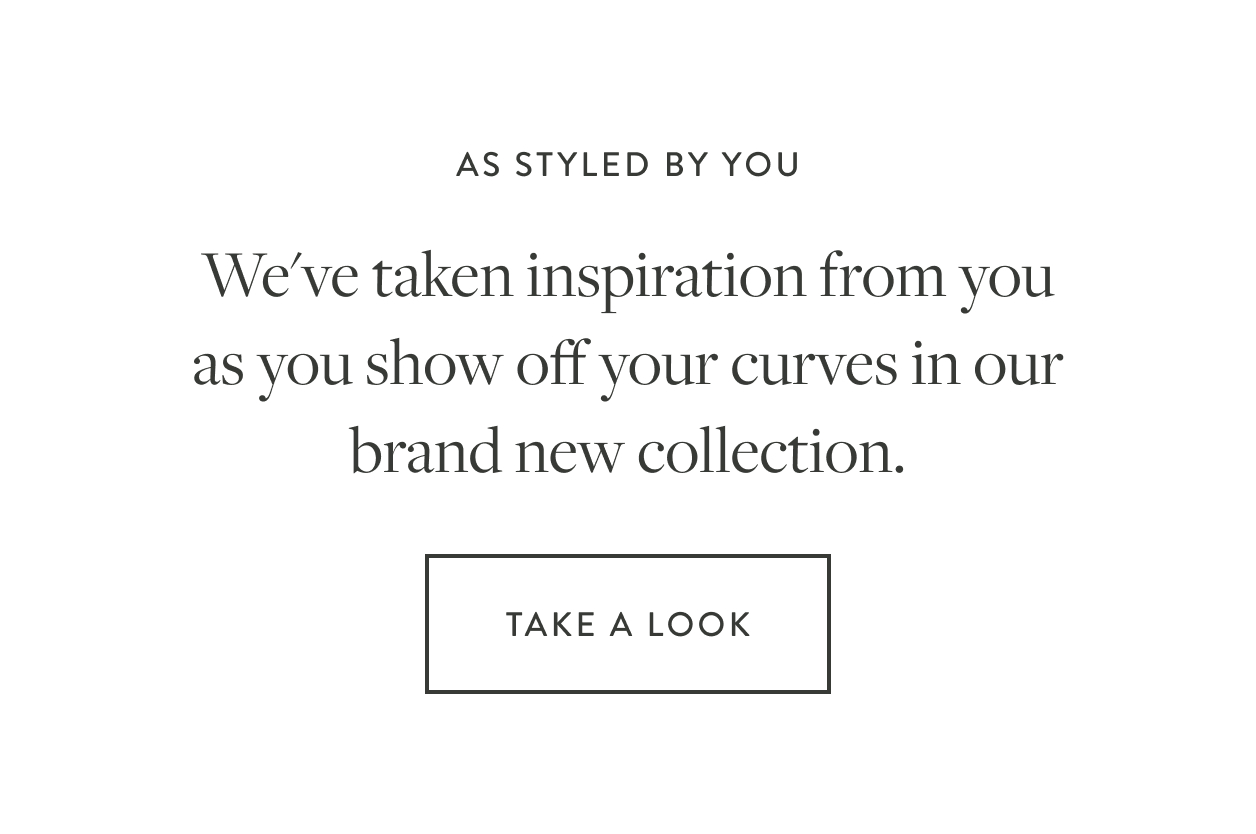Click the word "LOOK" inside the button
This screenshot has height=834, width=1256.
pos(699,625)
